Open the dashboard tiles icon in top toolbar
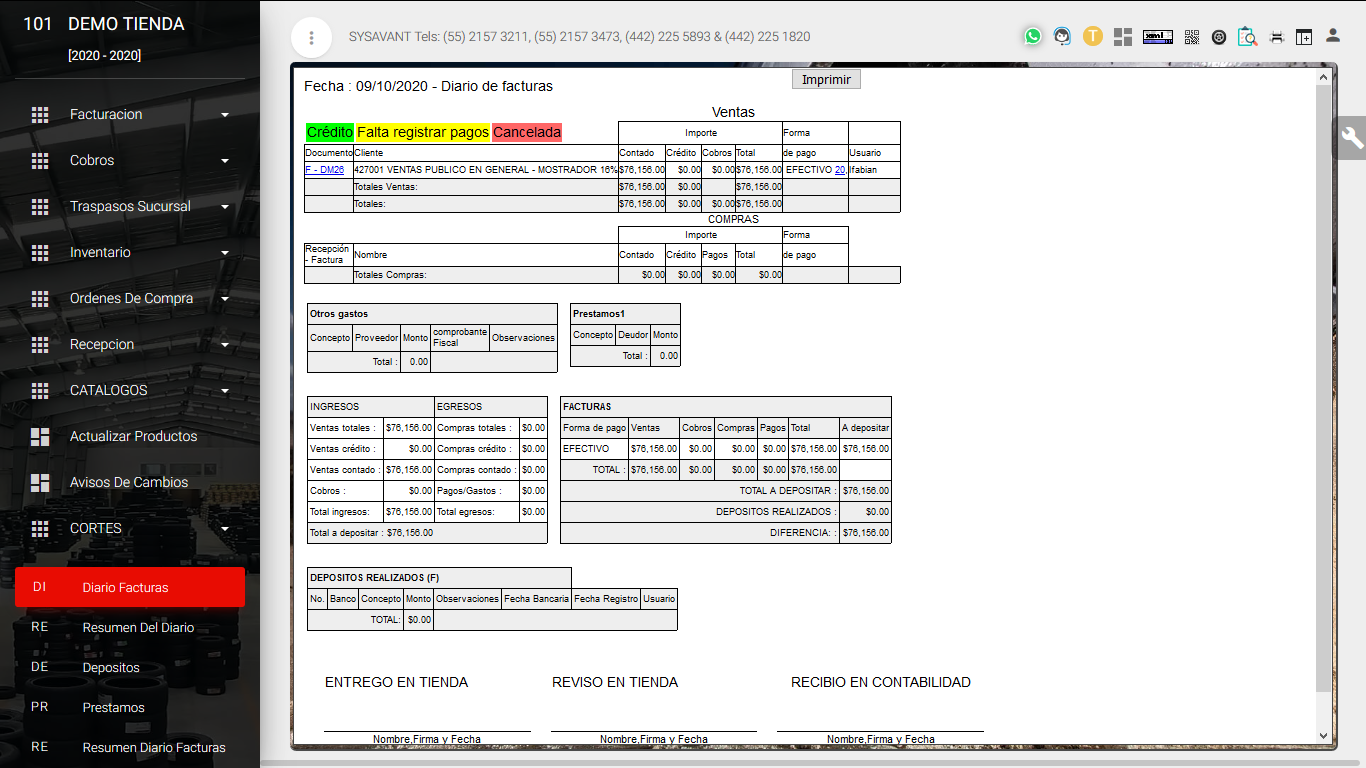The height and width of the screenshot is (768, 1366). pyautogui.click(x=1123, y=37)
